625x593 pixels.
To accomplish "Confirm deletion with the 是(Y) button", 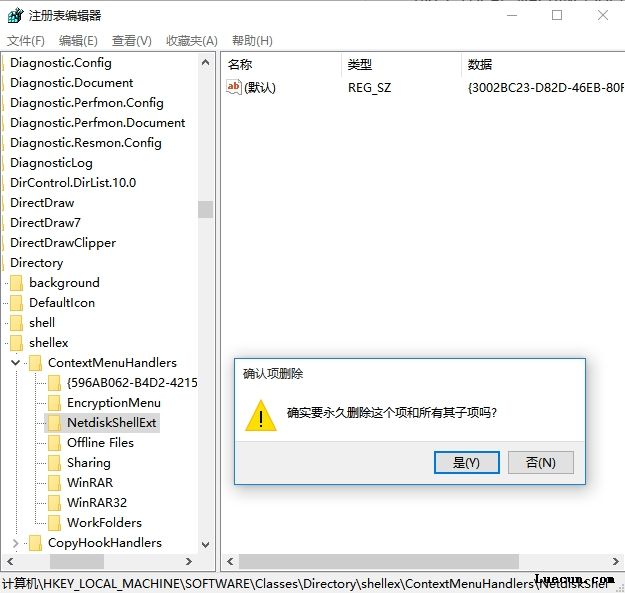I will coord(466,463).
